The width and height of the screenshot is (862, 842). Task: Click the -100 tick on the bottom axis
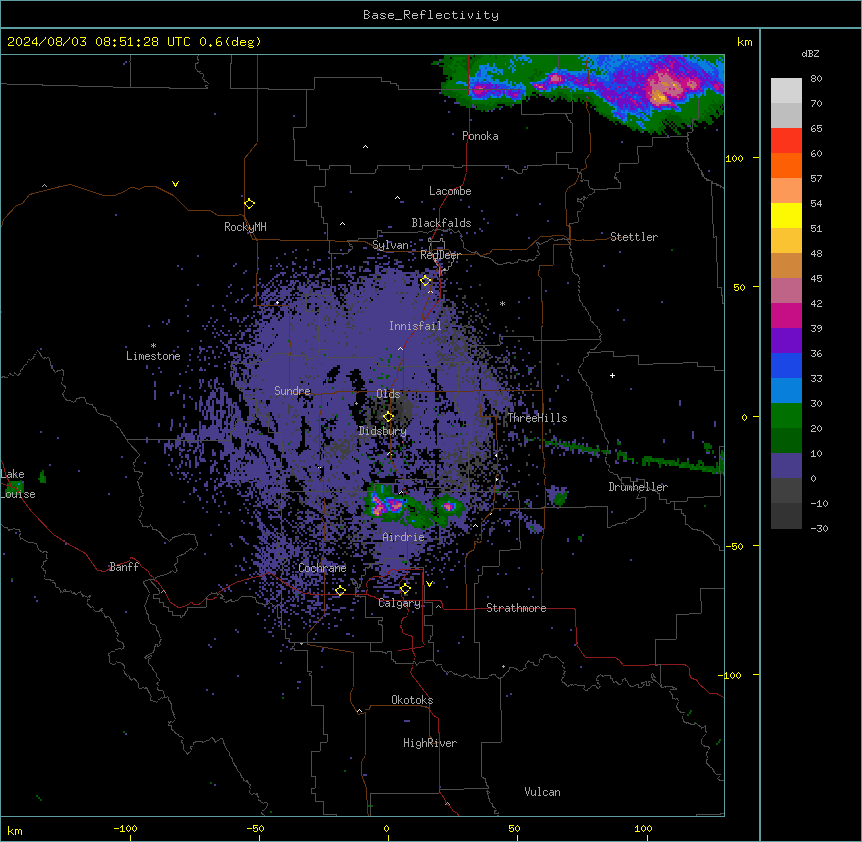tap(125, 828)
